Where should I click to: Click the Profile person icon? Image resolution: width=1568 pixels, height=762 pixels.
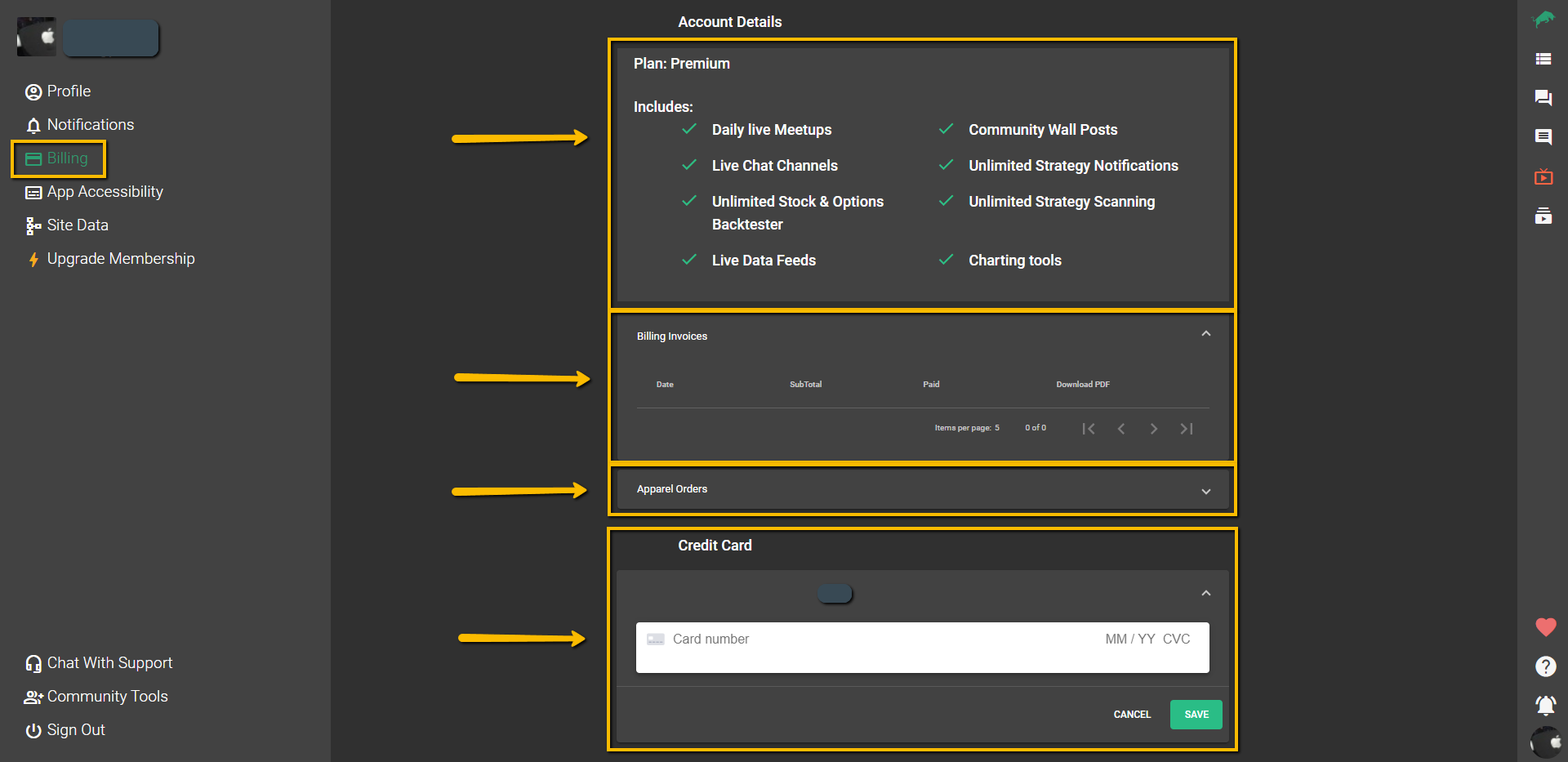(x=33, y=92)
